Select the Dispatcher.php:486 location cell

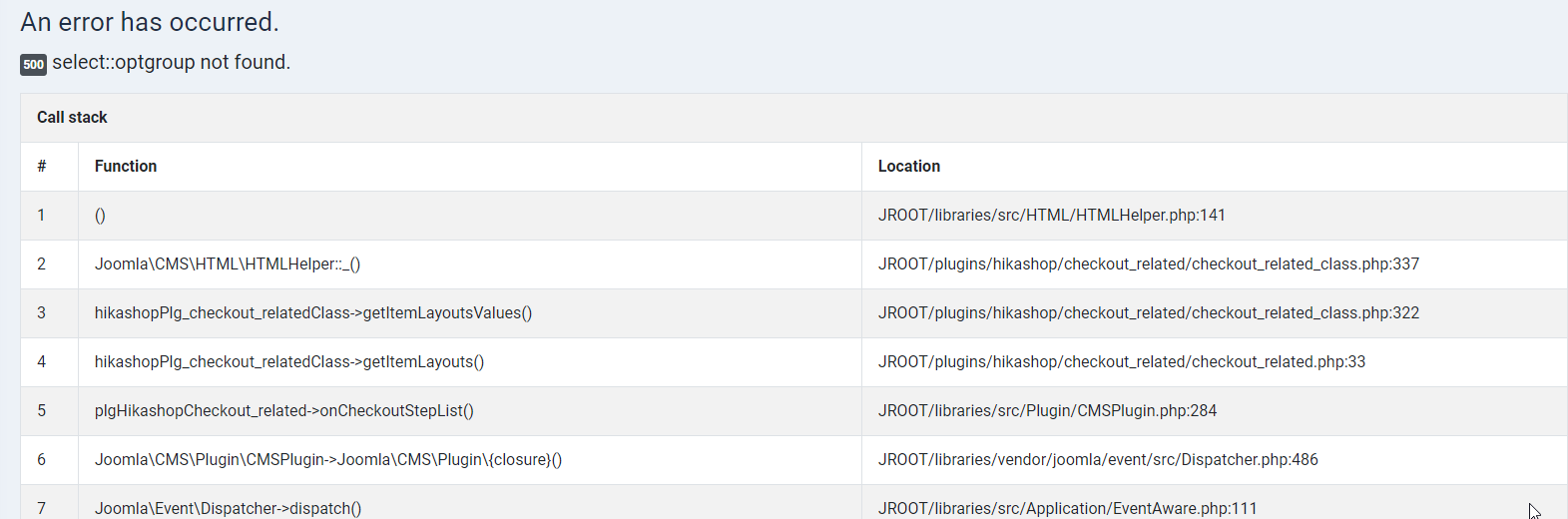click(x=1098, y=460)
